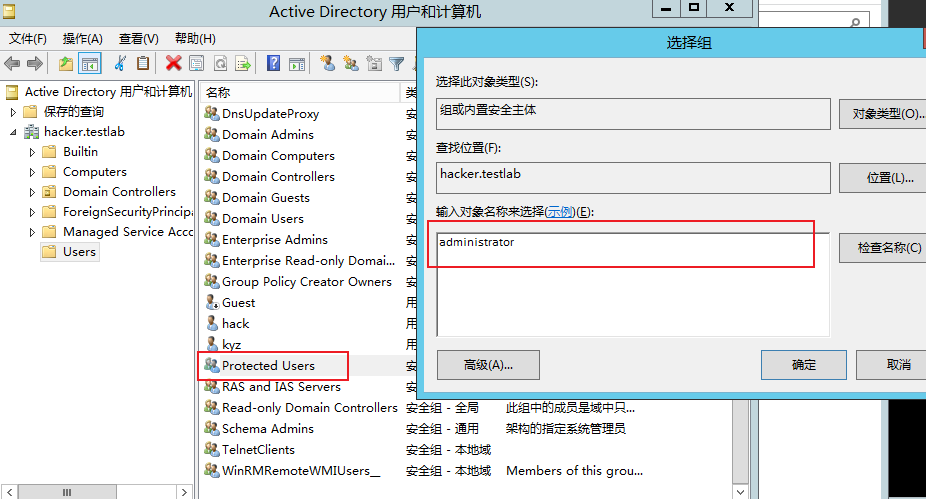Toggle the show/hide console tree icon
Screen dimensions: 926x499
tap(90, 63)
